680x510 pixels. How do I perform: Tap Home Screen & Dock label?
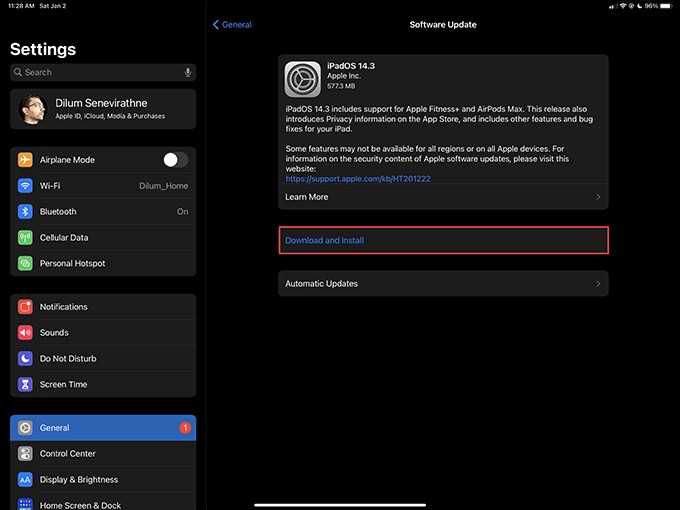pyautogui.click(x=81, y=505)
